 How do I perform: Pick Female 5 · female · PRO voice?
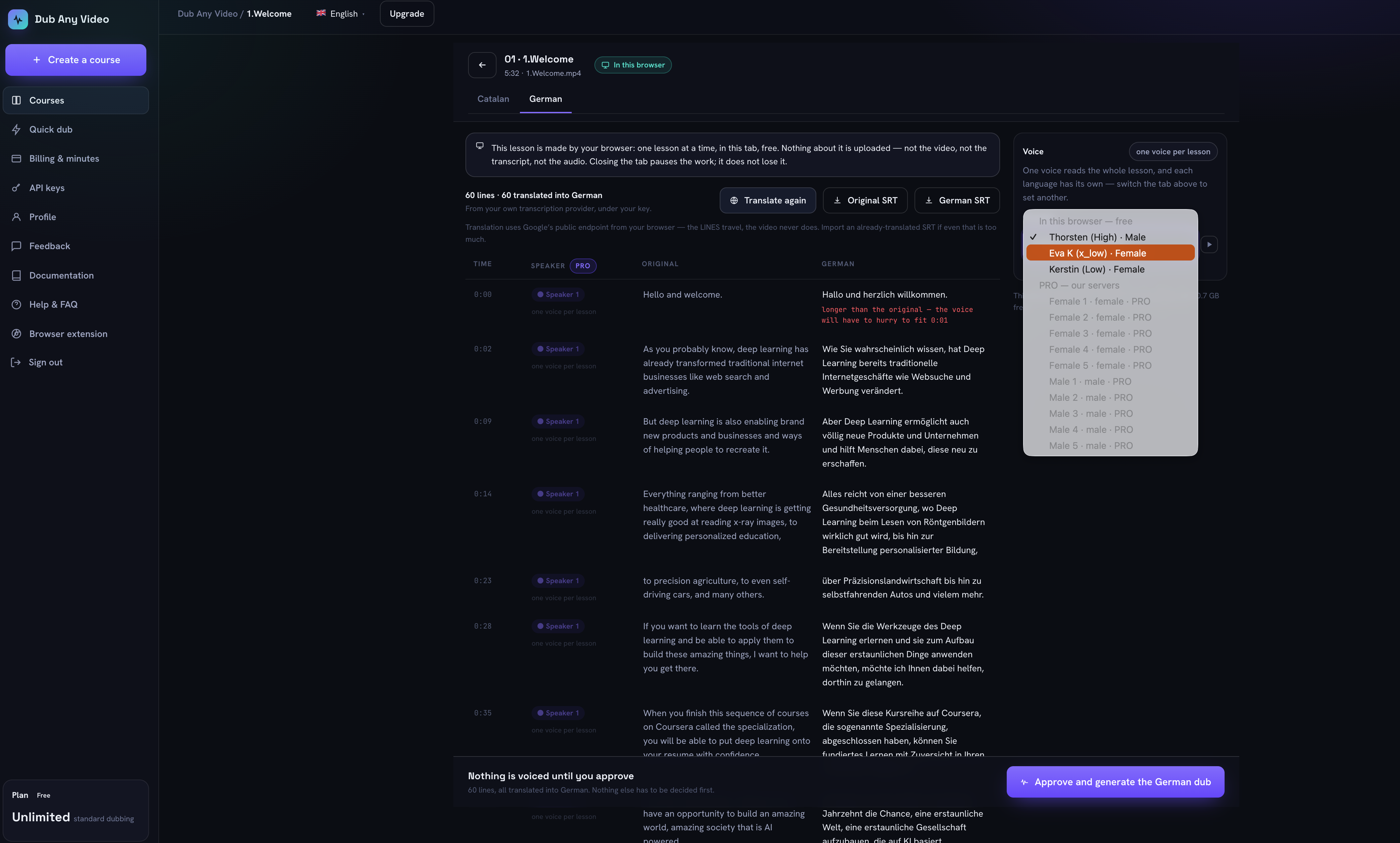pos(1110,366)
